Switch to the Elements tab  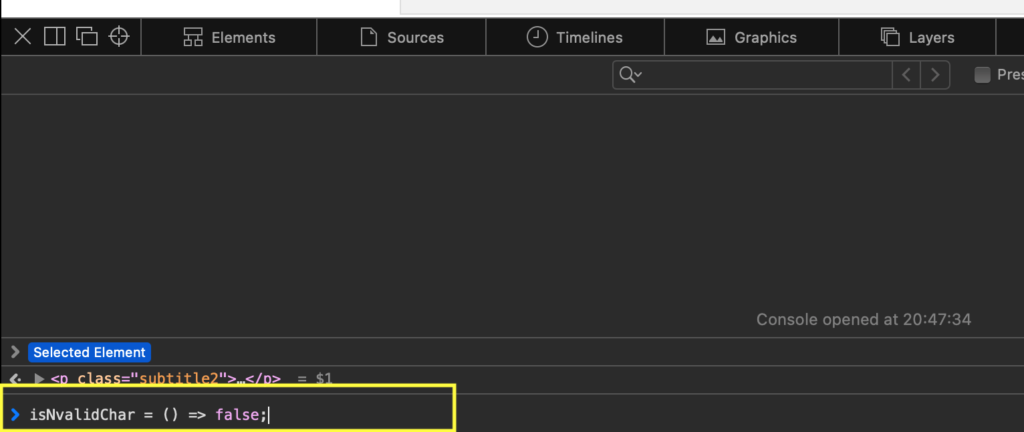229,37
